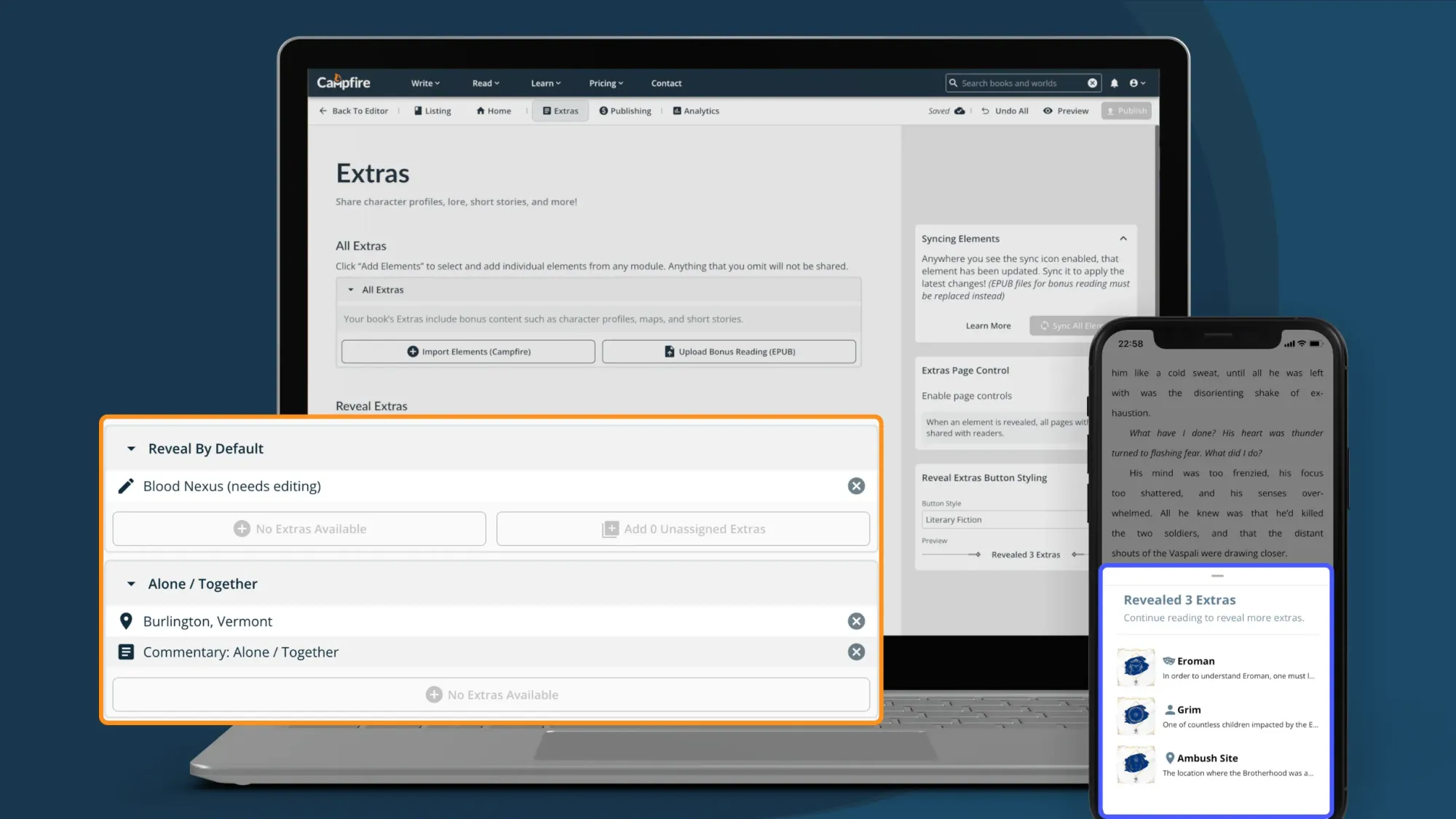This screenshot has width=1456, height=819.
Task: Collapse the All Extras group
Action: tap(351, 290)
